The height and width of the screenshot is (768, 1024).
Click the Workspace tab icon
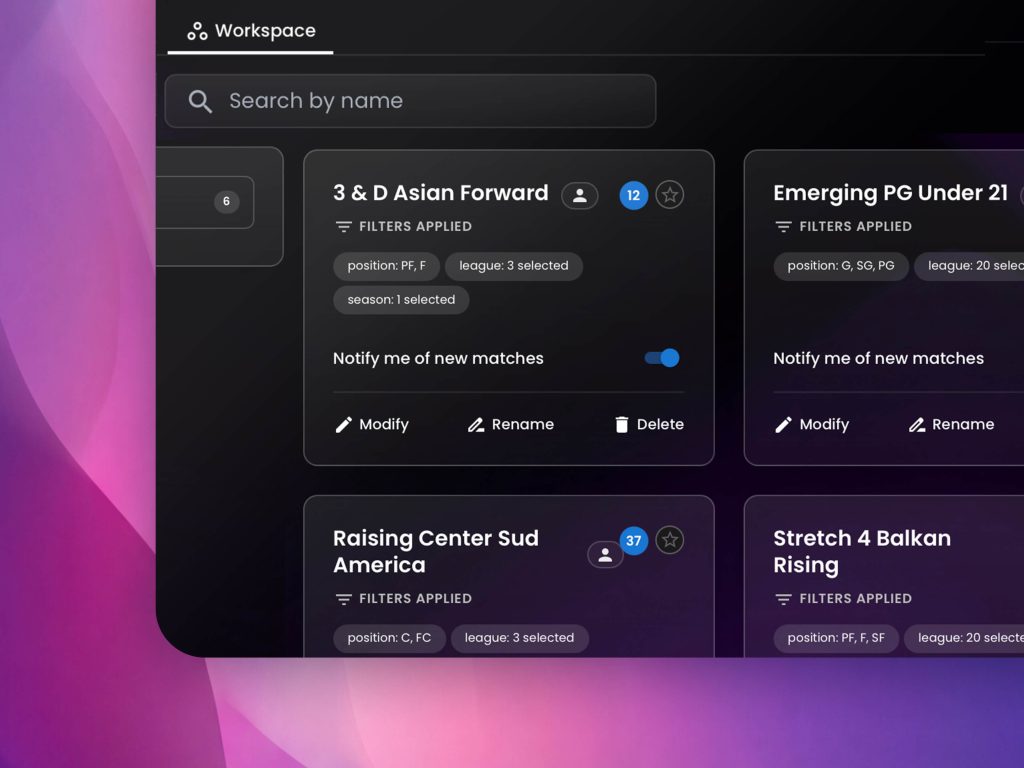pos(197,31)
